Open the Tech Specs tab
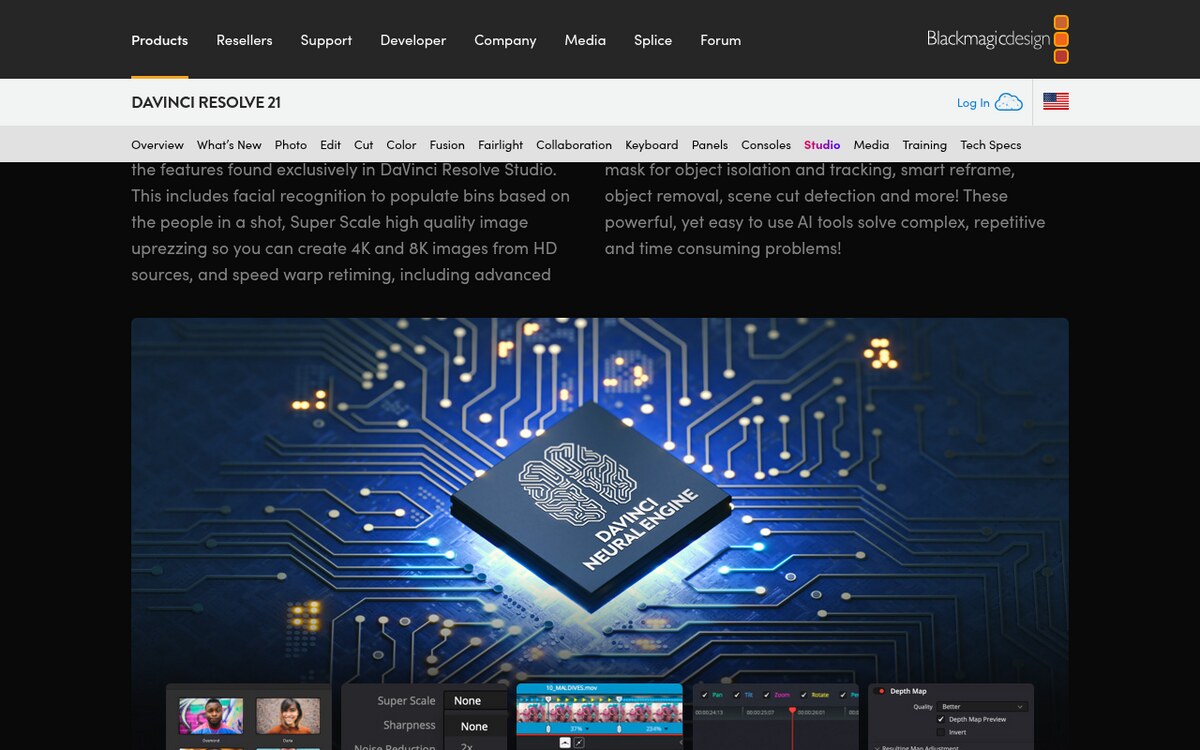 tap(990, 145)
